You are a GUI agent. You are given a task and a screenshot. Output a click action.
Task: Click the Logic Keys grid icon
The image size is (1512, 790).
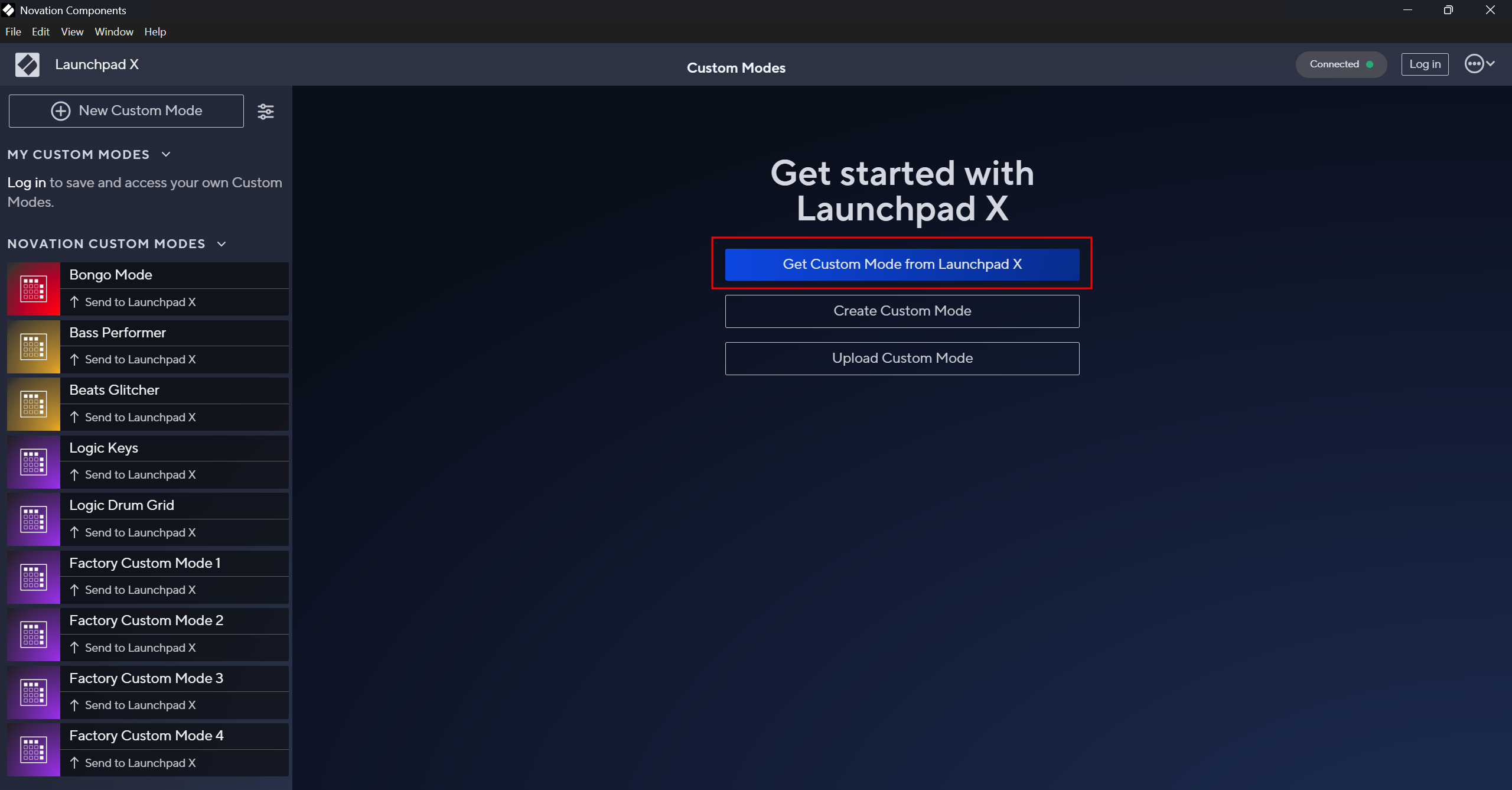tap(34, 462)
